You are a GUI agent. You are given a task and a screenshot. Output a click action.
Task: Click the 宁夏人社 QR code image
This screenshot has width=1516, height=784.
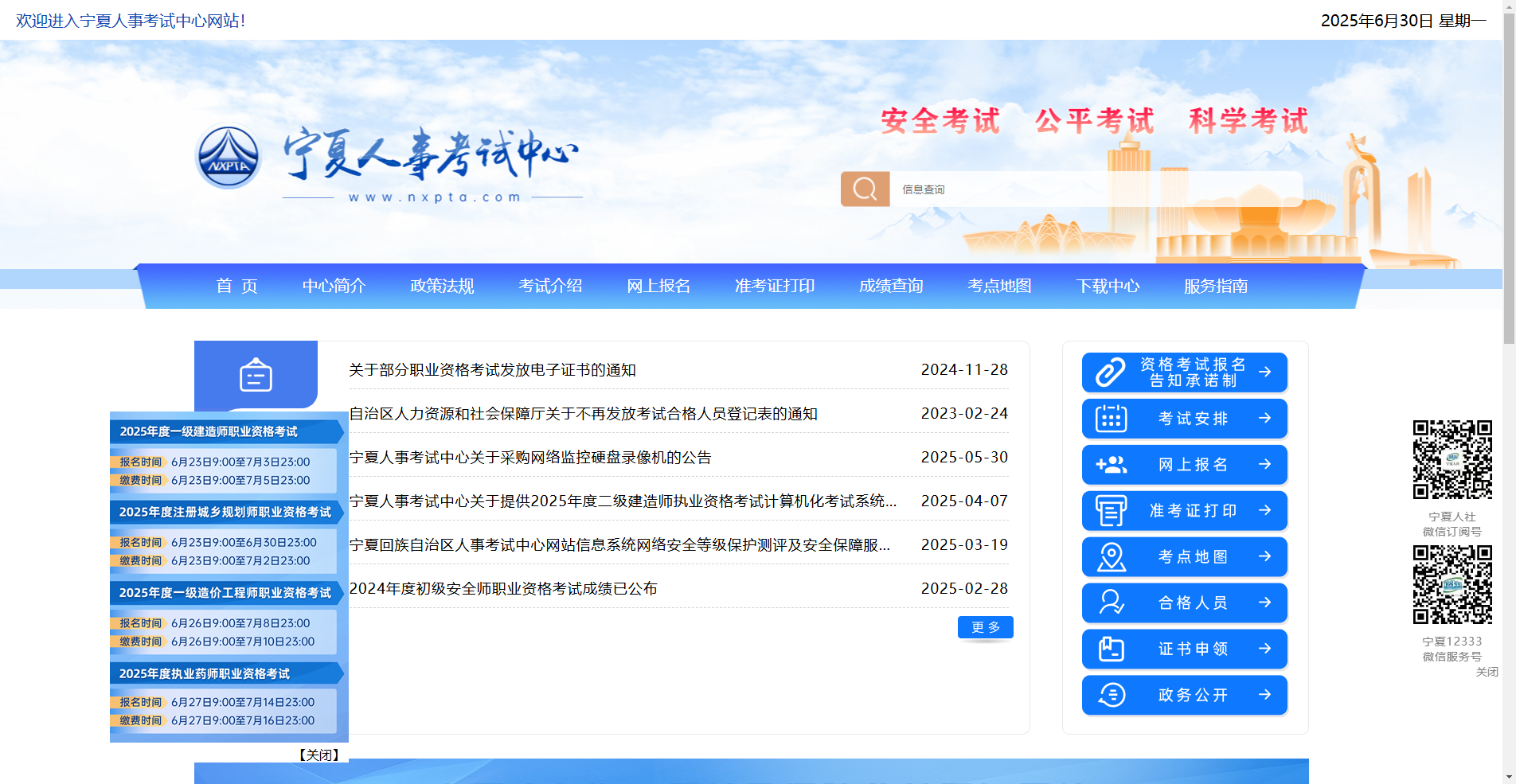(1452, 459)
